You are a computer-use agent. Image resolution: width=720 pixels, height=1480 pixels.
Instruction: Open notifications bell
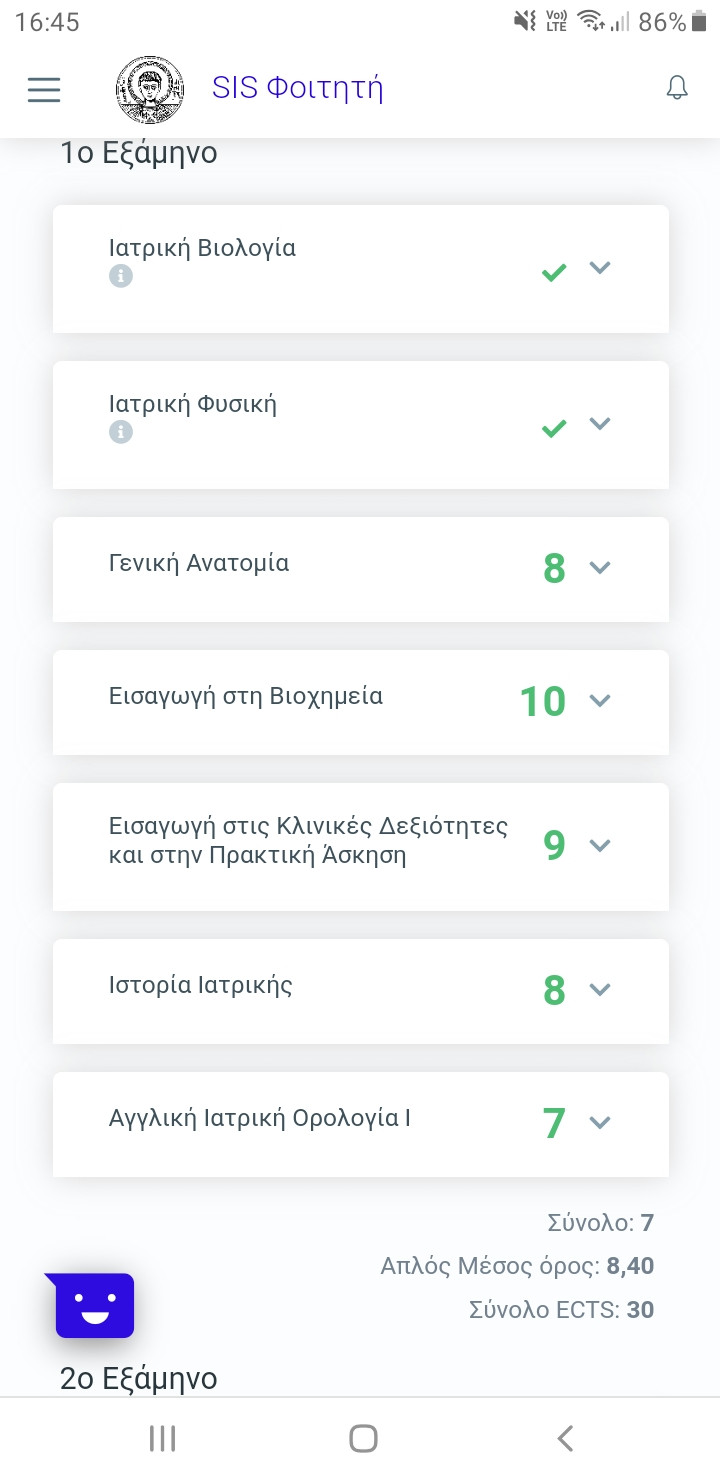point(677,88)
